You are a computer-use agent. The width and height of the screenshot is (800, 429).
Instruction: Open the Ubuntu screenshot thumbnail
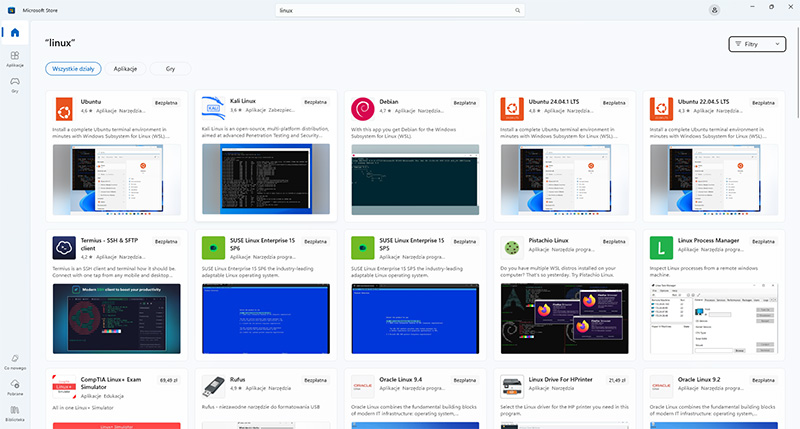coord(116,180)
